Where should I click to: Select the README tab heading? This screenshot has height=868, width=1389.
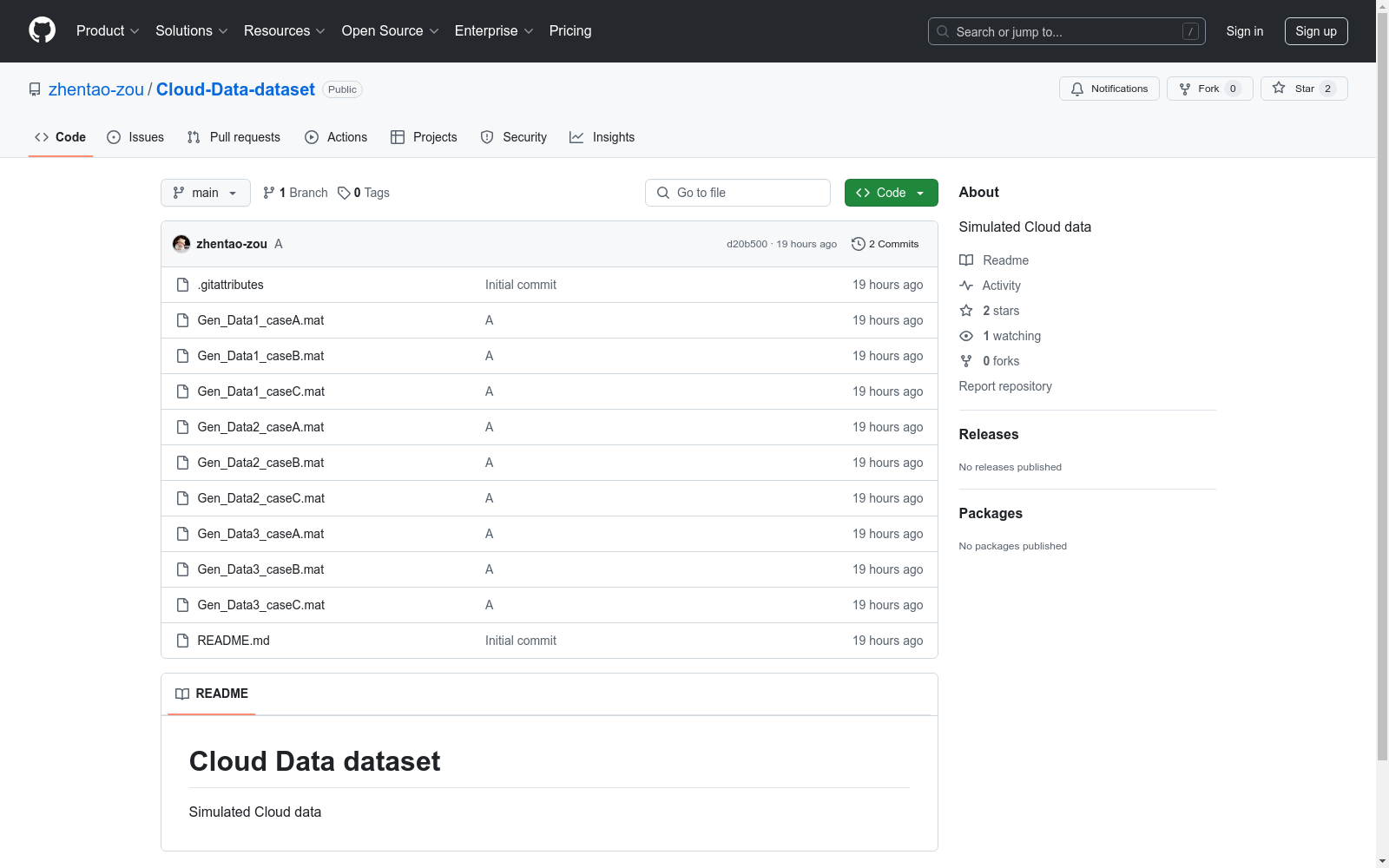click(x=212, y=694)
